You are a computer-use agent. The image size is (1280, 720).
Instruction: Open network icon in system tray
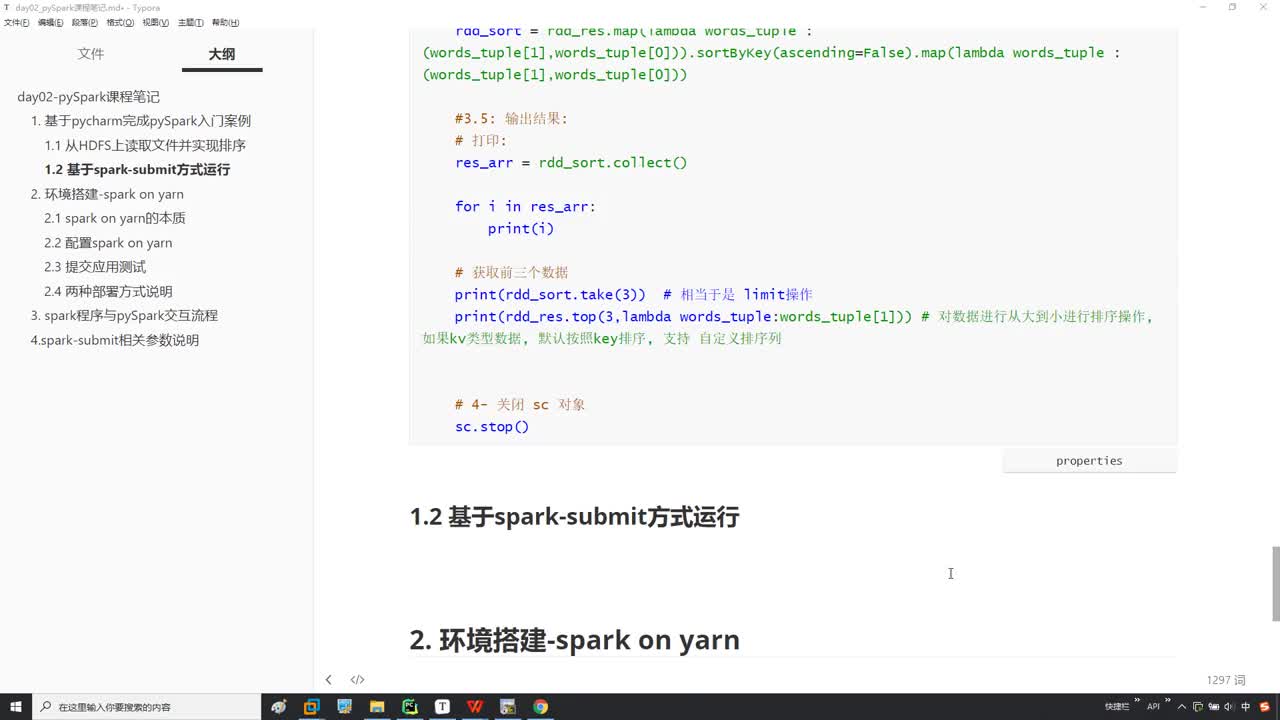1213,707
